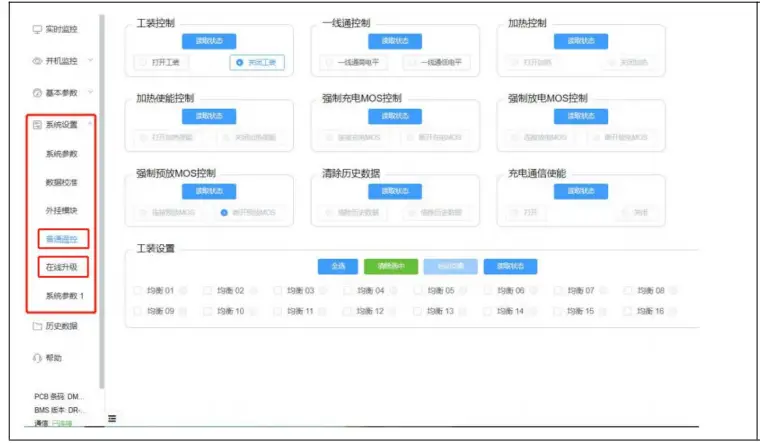Check the 均衡 04 checkbox

(x=348, y=291)
